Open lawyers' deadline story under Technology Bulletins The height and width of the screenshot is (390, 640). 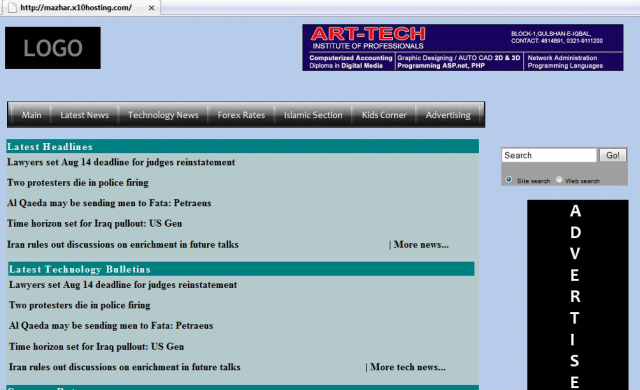123,285
